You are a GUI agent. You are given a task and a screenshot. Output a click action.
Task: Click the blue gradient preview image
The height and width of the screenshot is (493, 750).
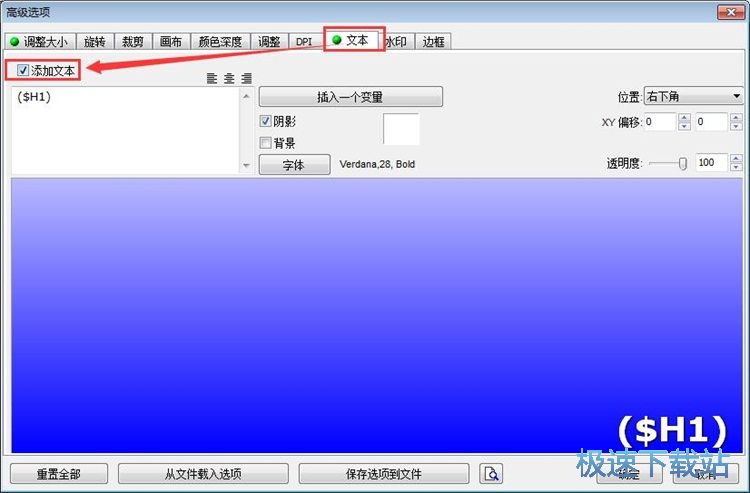tap(377, 316)
